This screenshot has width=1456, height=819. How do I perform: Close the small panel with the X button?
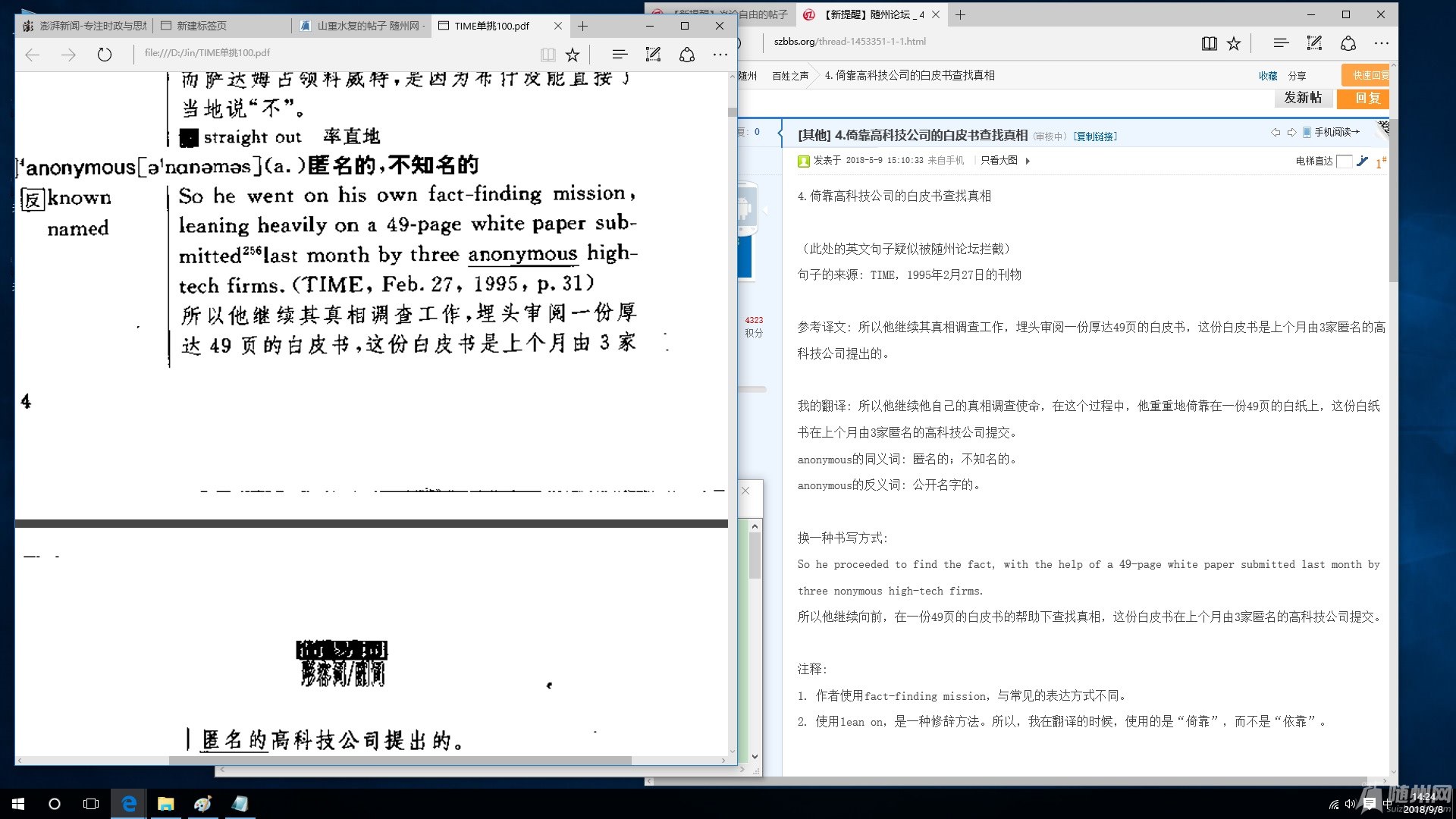point(745,491)
